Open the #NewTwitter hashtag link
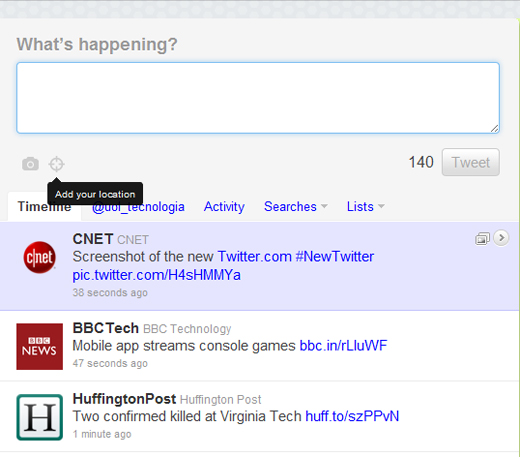520x457 pixels. 334,257
